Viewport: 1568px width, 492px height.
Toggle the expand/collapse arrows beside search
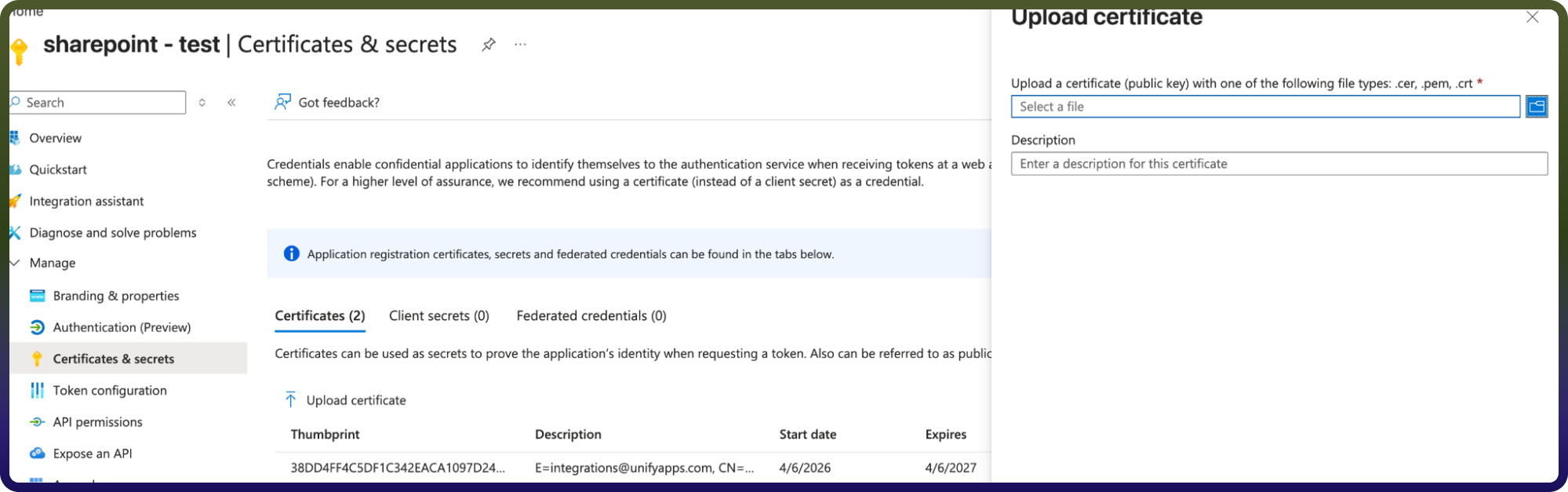coord(202,102)
